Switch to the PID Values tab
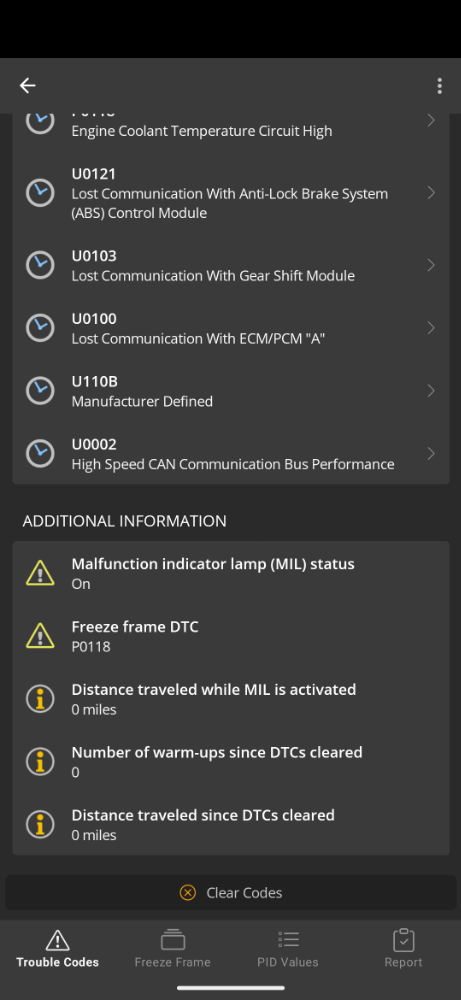The width and height of the screenshot is (461, 1000). tap(288, 948)
